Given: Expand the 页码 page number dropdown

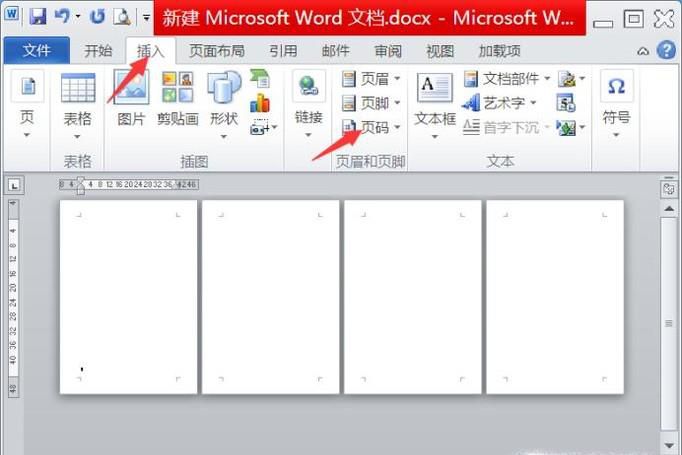Looking at the screenshot, I should coord(372,127).
